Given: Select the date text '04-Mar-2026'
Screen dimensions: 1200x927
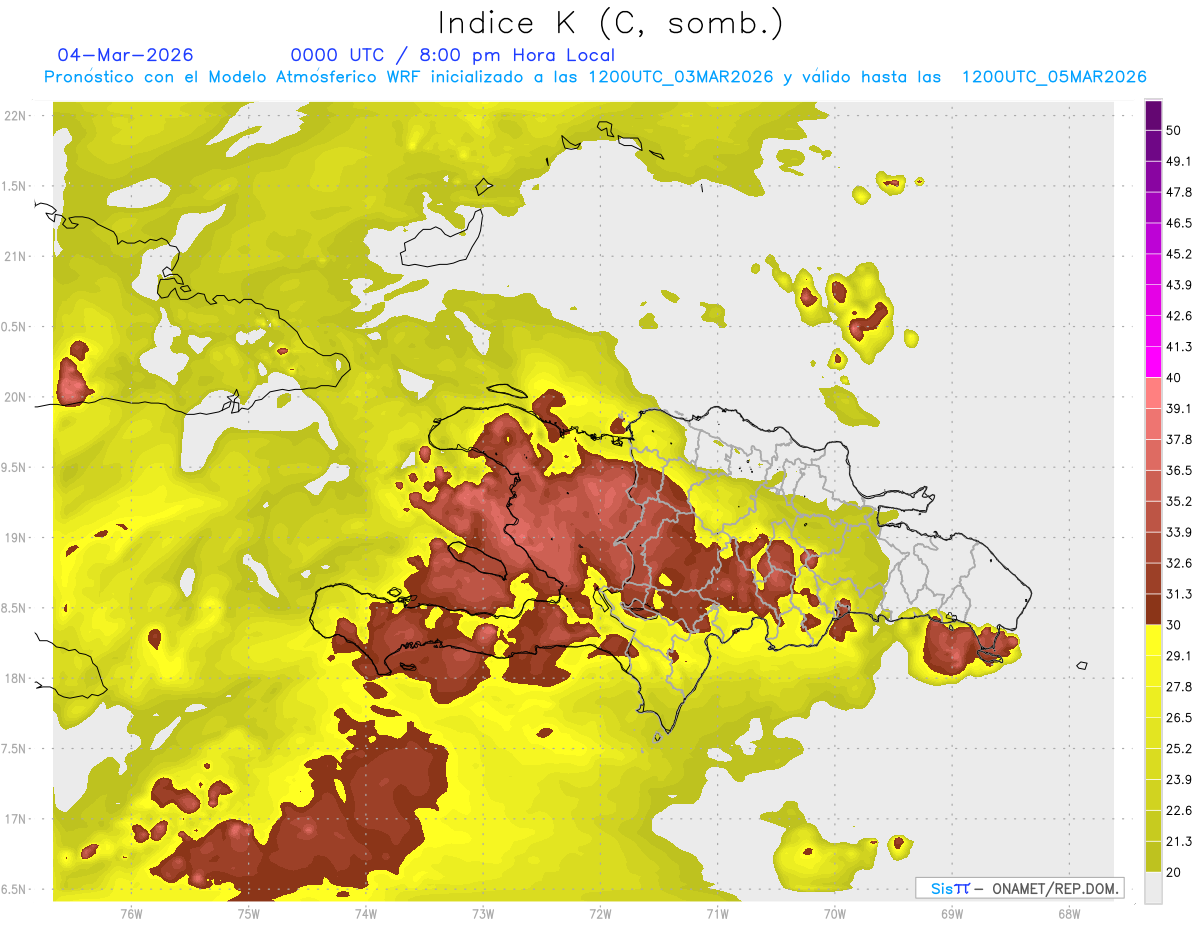Looking at the screenshot, I should (126, 55).
